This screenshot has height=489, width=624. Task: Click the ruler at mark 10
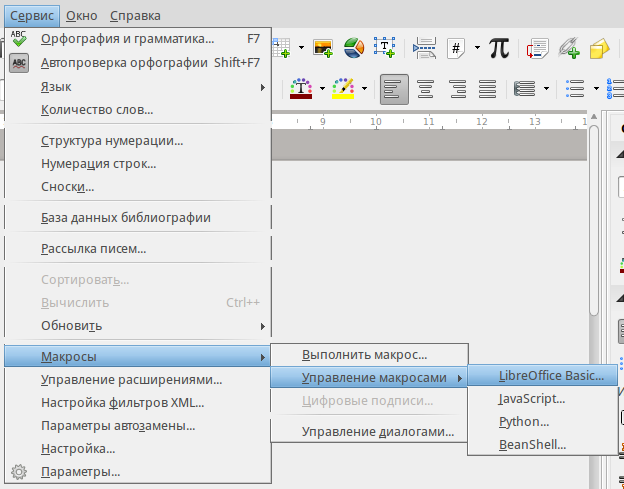[x=376, y=122]
